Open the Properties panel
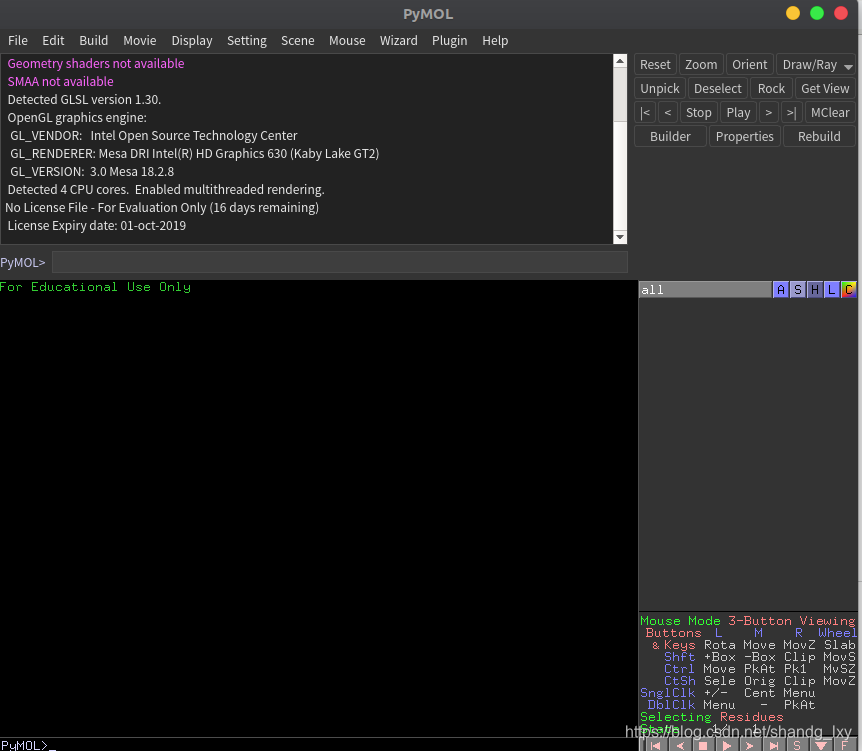The height and width of the screenshot is (751, 862). click(744, 136)
